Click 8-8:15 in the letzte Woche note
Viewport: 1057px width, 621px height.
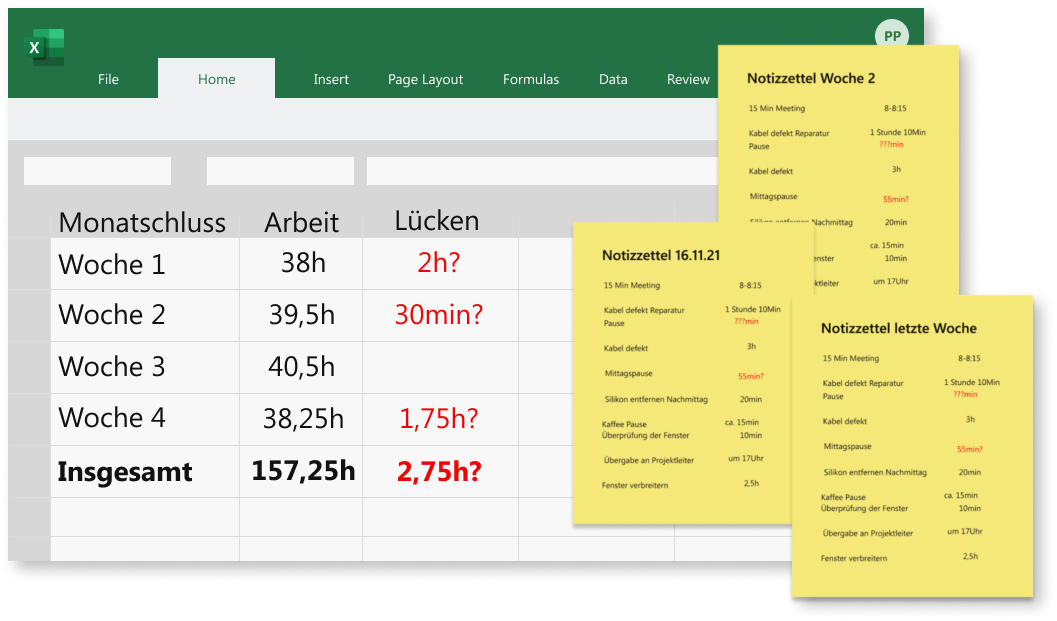coord(969,359)
